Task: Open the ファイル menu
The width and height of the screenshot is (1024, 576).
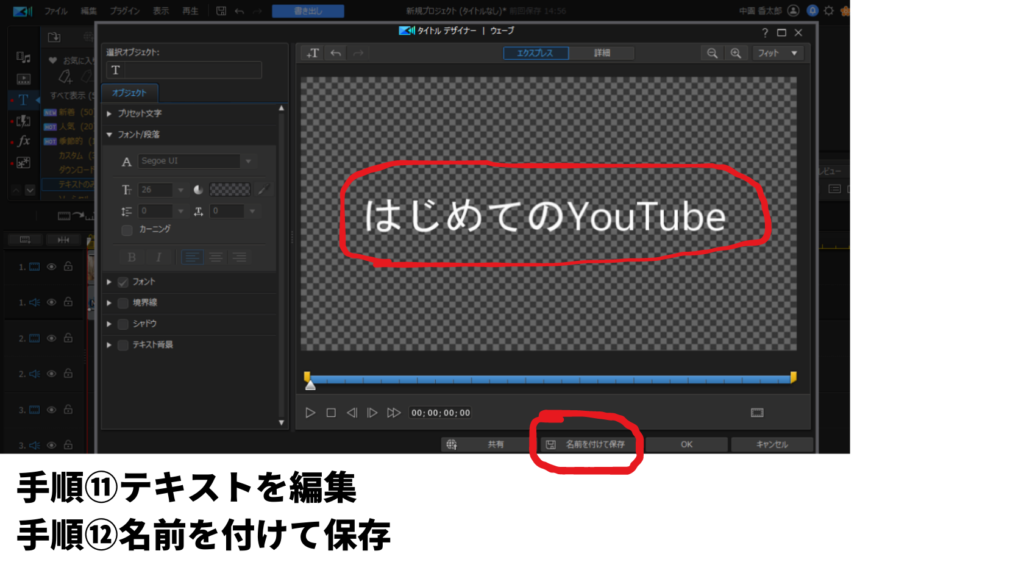Action: point(56,11)
